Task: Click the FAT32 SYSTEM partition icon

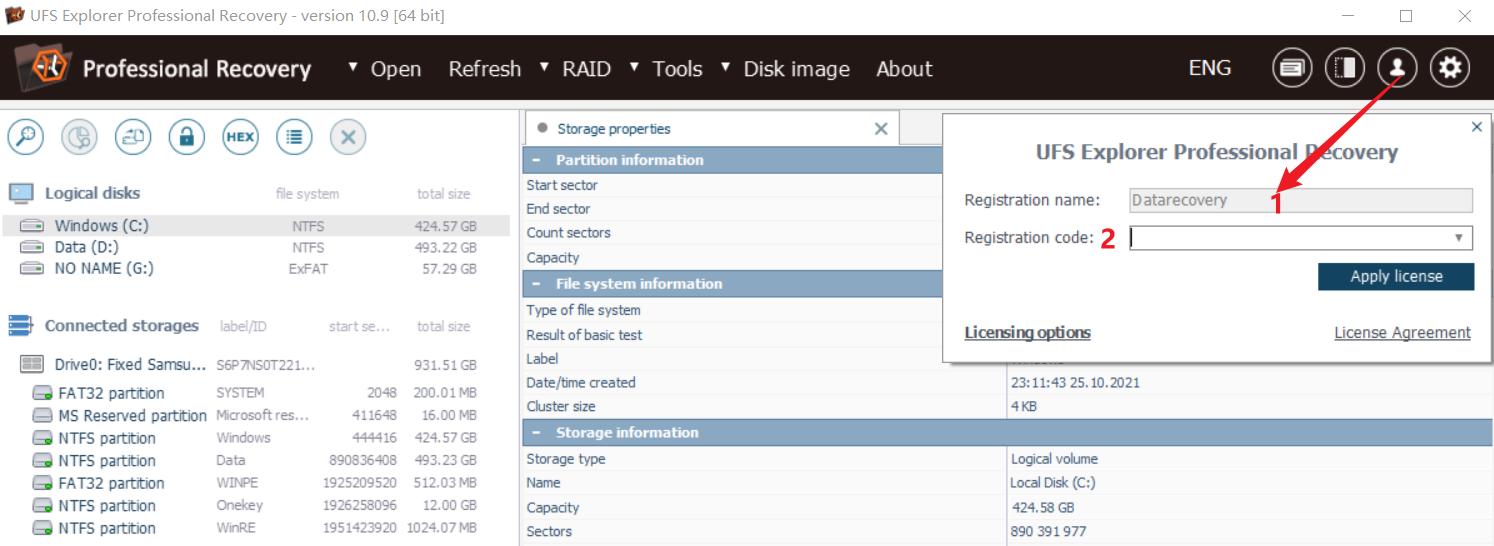Action: coord(42,393)
